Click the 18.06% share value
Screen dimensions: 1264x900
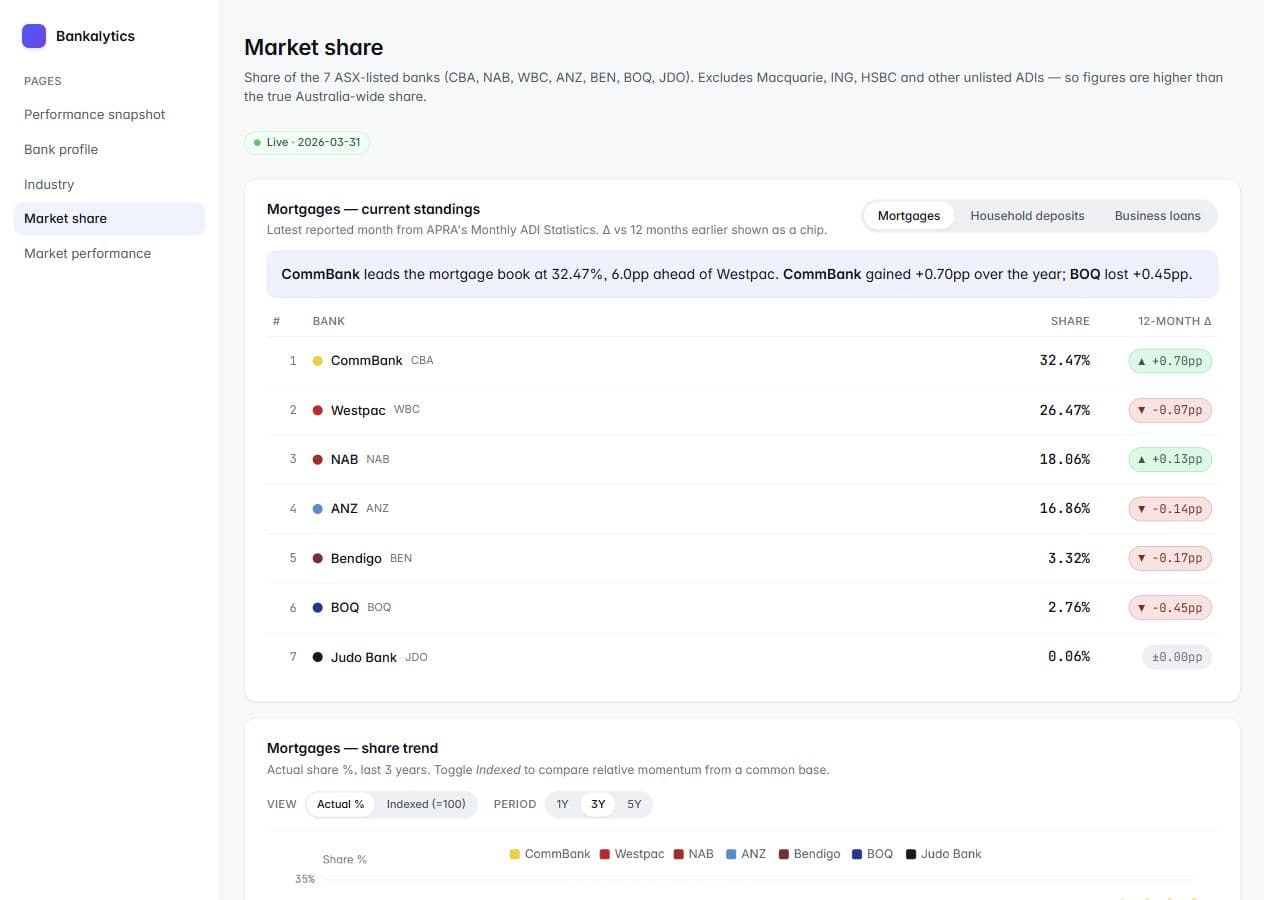click(1065, 459)
